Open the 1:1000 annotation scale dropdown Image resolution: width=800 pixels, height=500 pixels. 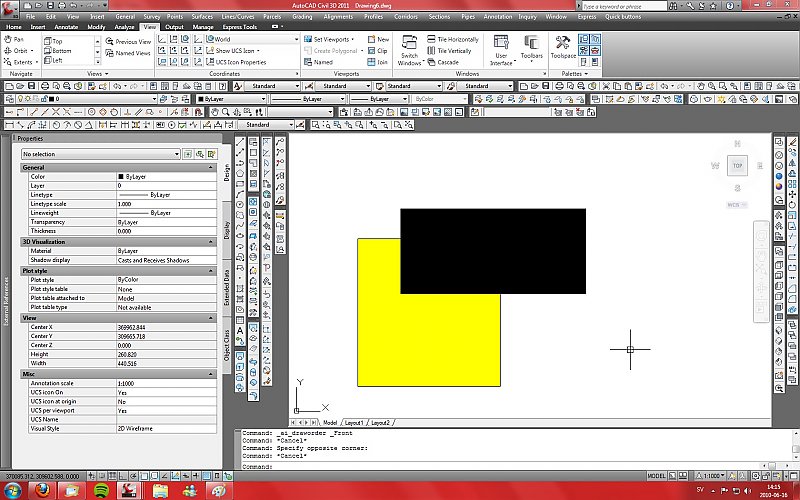710,476
